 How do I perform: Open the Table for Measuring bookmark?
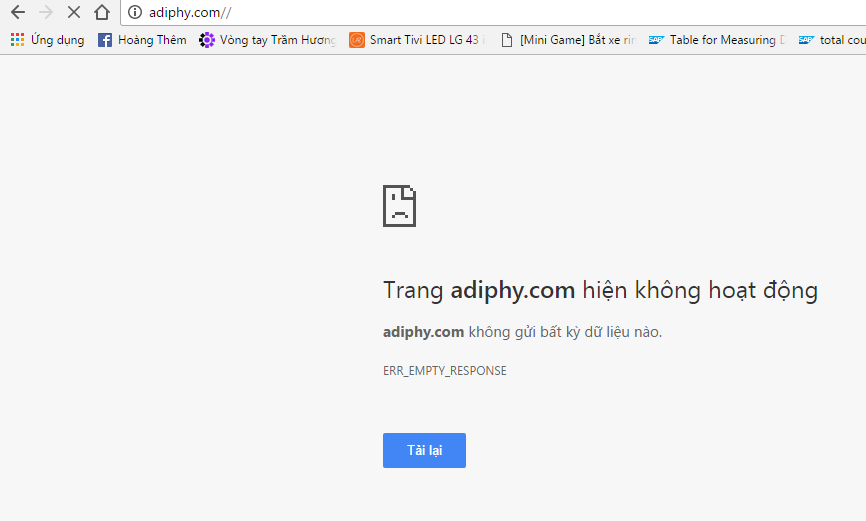coord(717,40)
